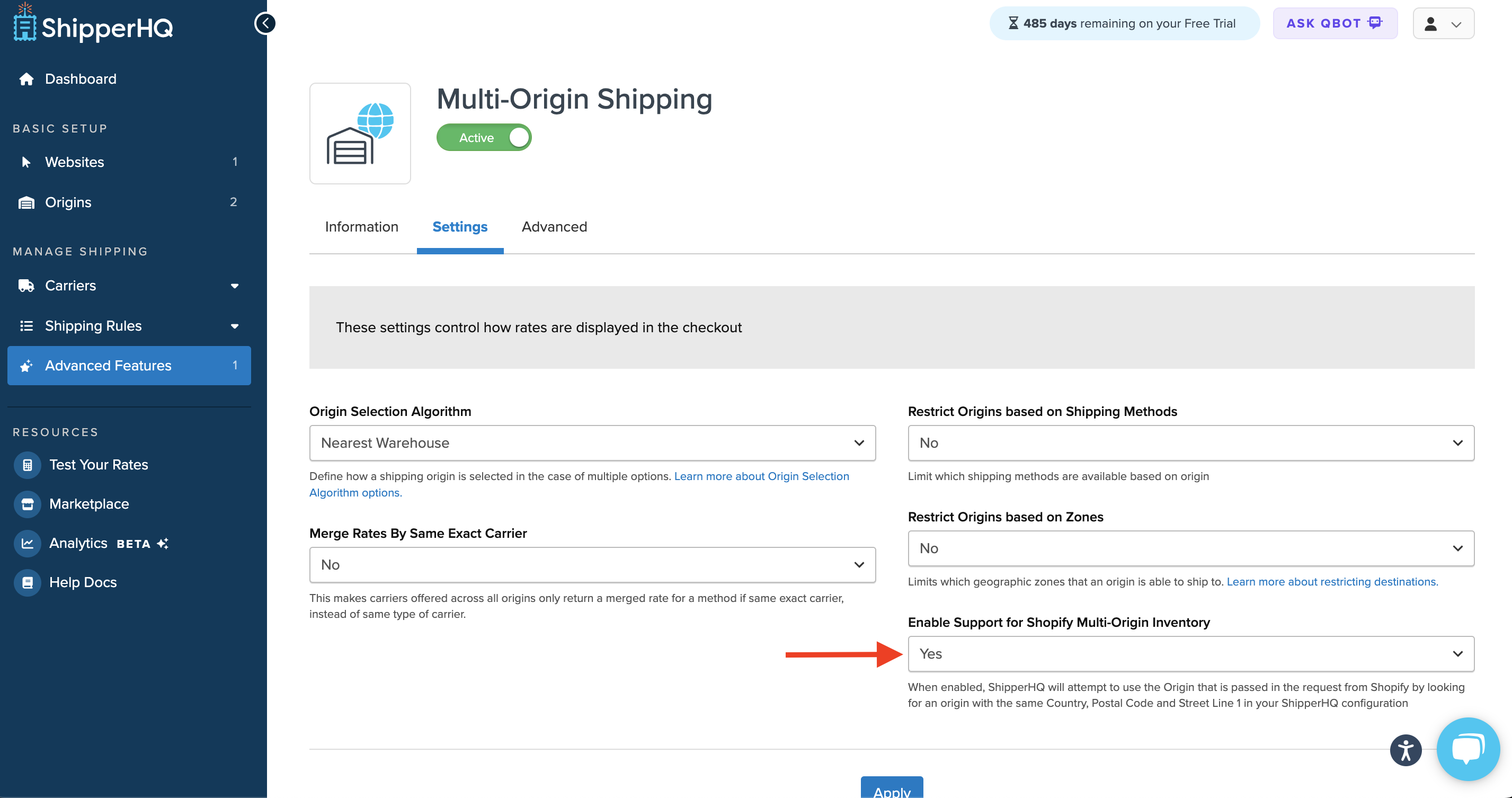The height and width of the screenshot is (798, 1512).
Task: Open Merge Rates By Same Exact Carrier dropdown
Action: pyautogui.click(x=592, y=564)
